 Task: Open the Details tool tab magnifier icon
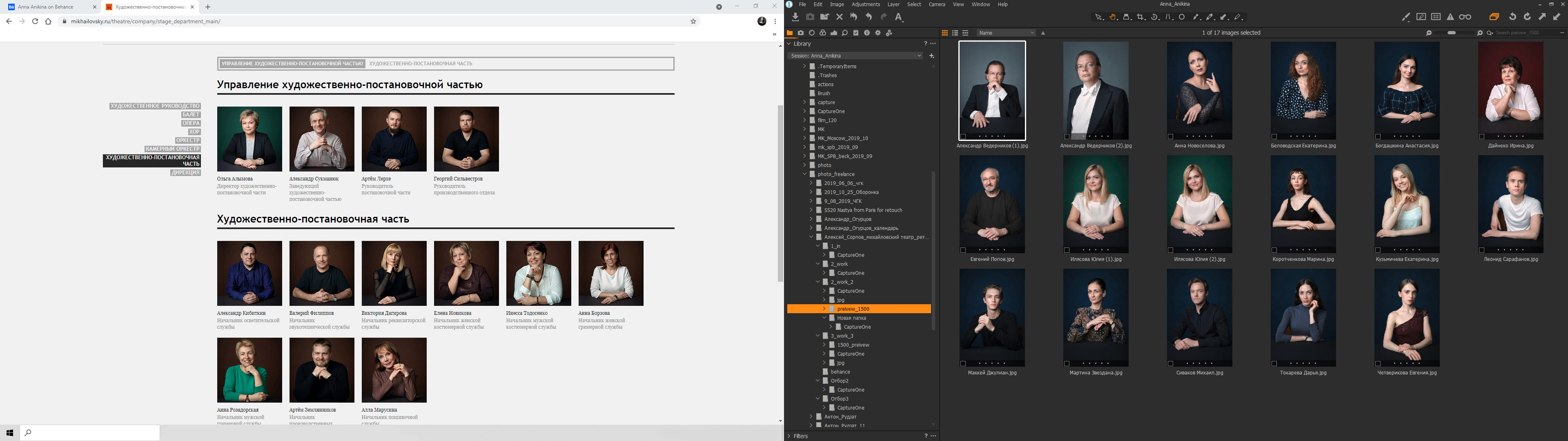click(845, 33)
